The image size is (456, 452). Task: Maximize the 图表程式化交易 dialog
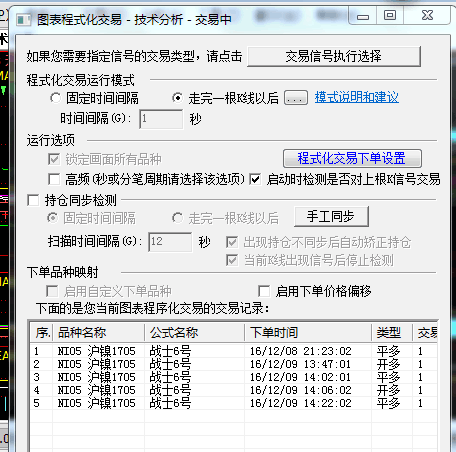pos(390,16)
